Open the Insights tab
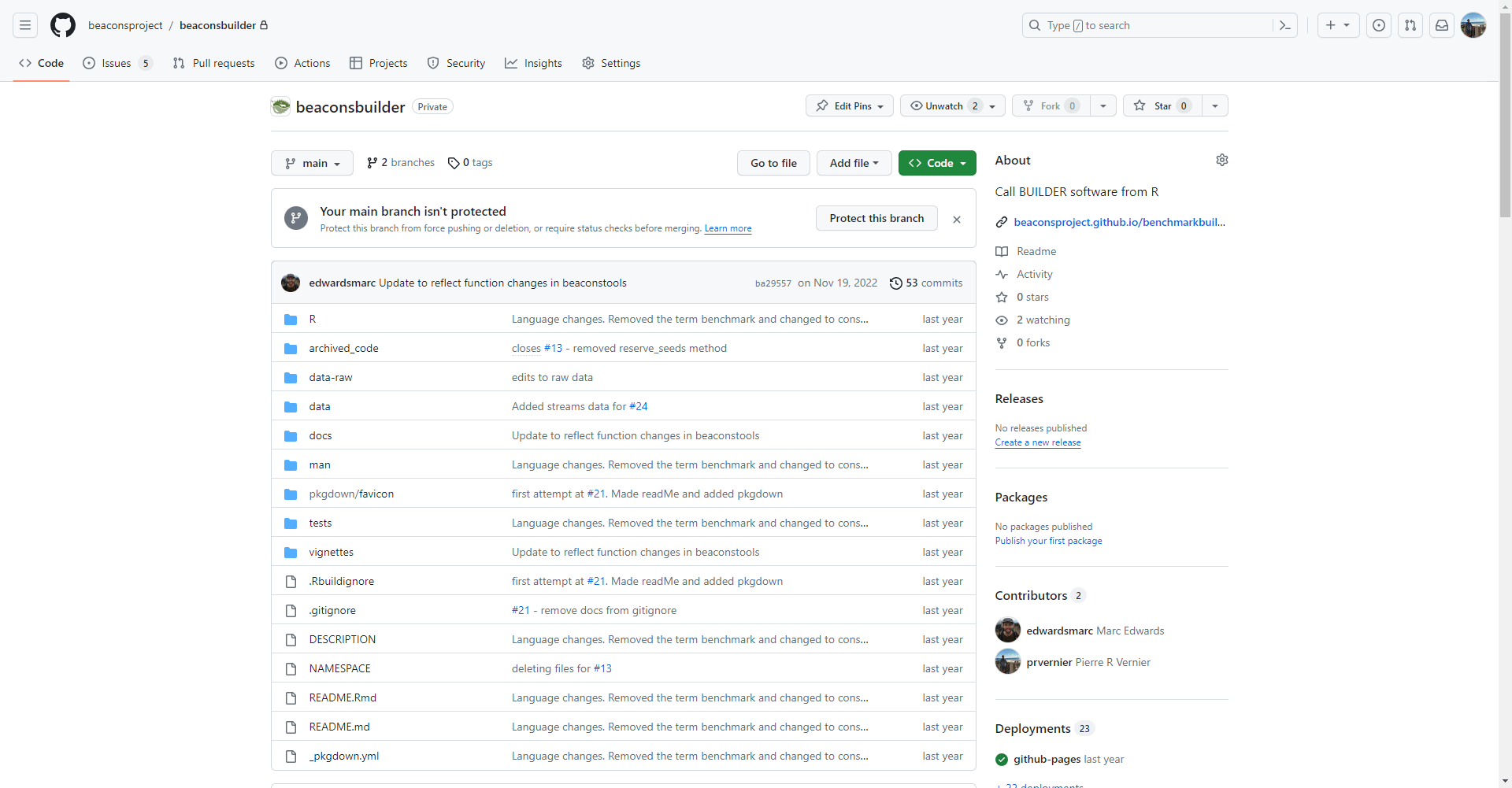The image size is (1512, 788). (x=533, y=63)
